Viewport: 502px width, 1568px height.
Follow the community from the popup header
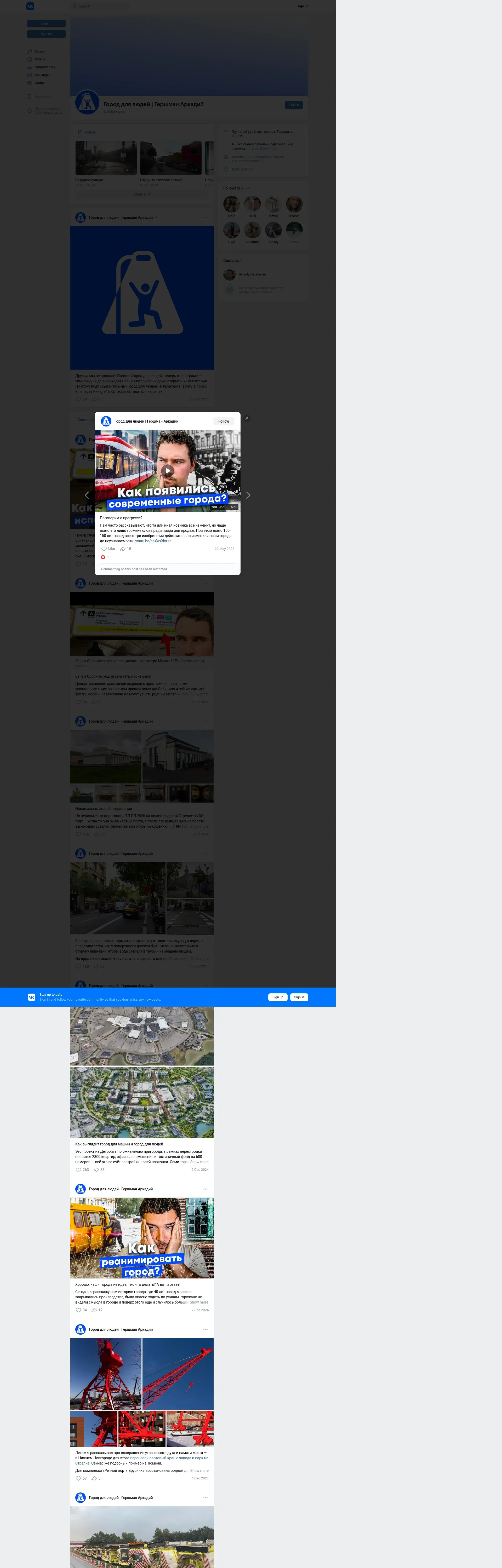[224, 421]
